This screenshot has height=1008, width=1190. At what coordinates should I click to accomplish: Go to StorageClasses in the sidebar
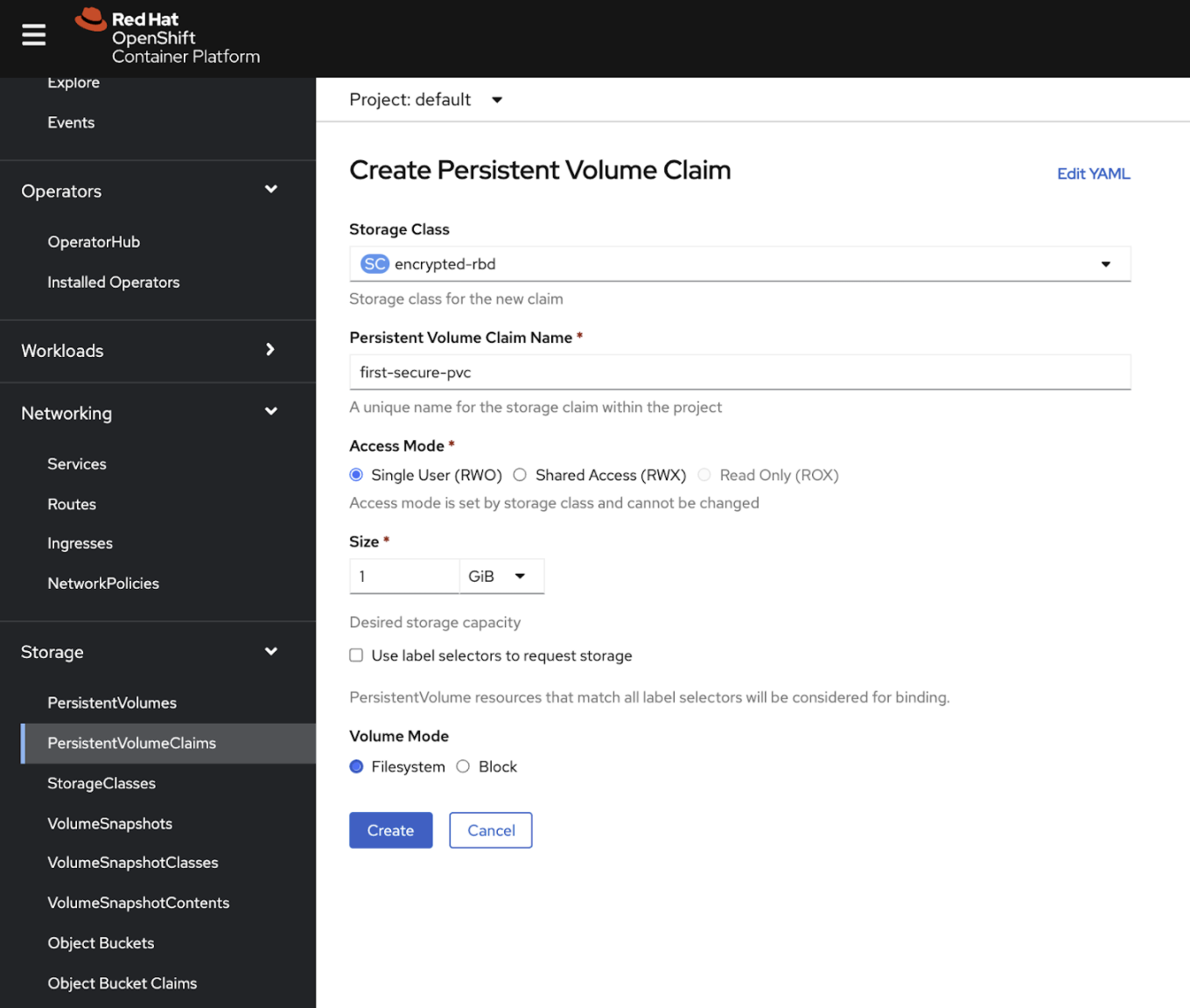101,783
